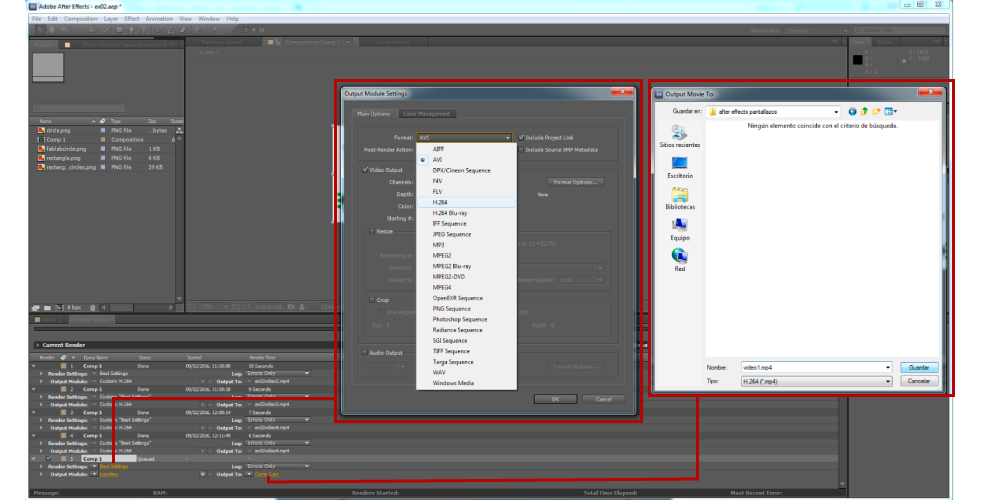Switch to Color Management tab
The height and width of the screenshot is (500, 1000).
[x=427, y=114]
